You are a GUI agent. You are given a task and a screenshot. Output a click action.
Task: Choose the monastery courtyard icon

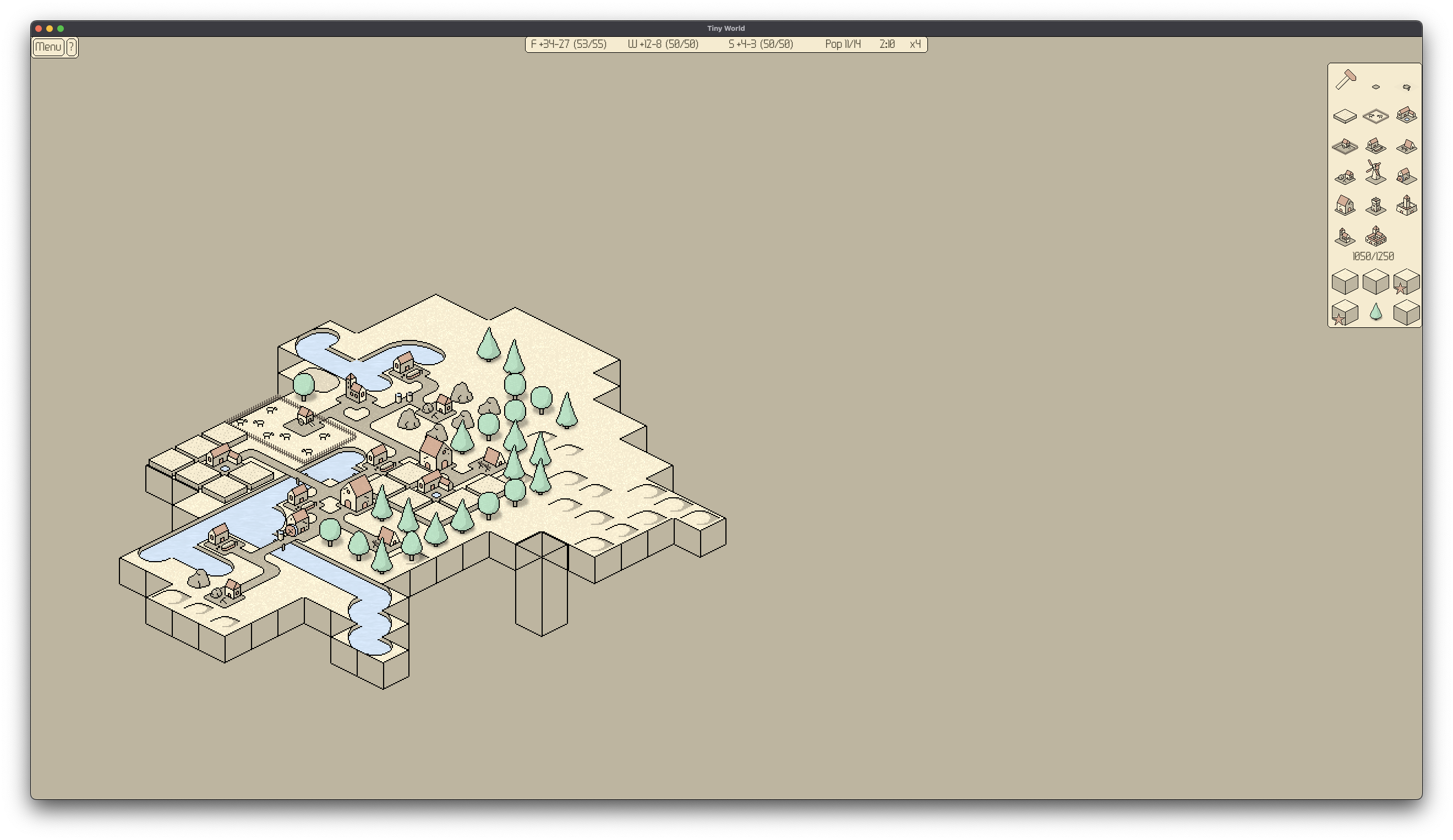click(x=1375, y=236)
